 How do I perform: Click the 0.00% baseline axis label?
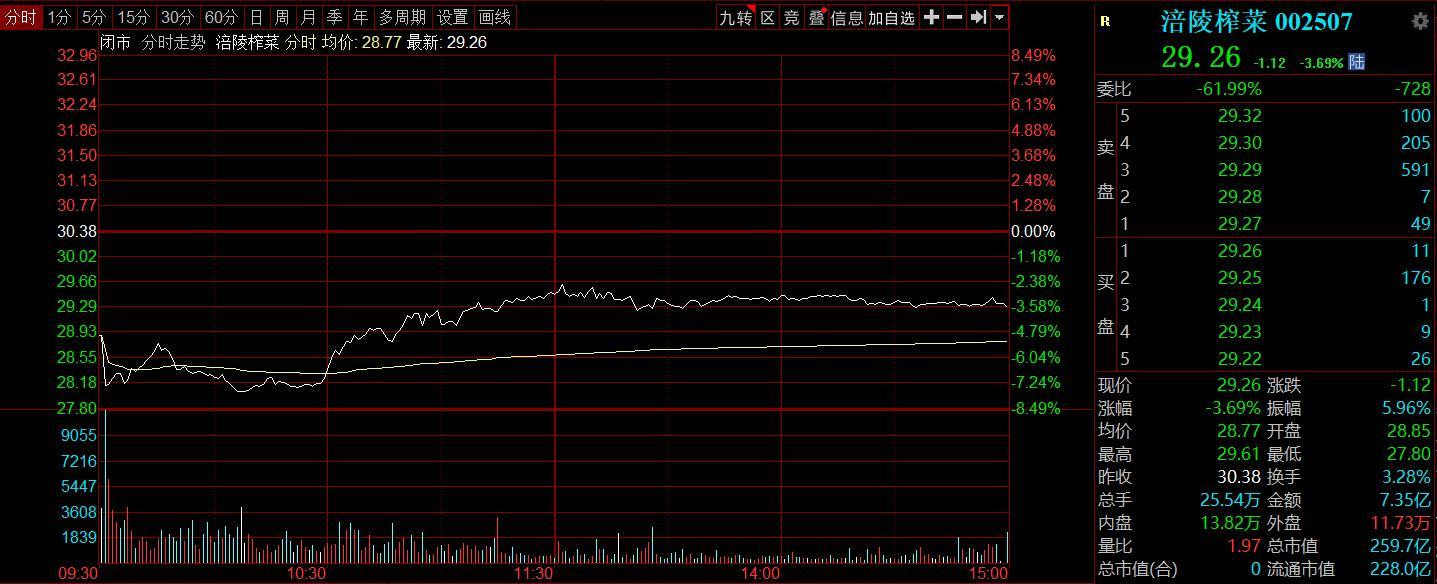point(1033,231)
